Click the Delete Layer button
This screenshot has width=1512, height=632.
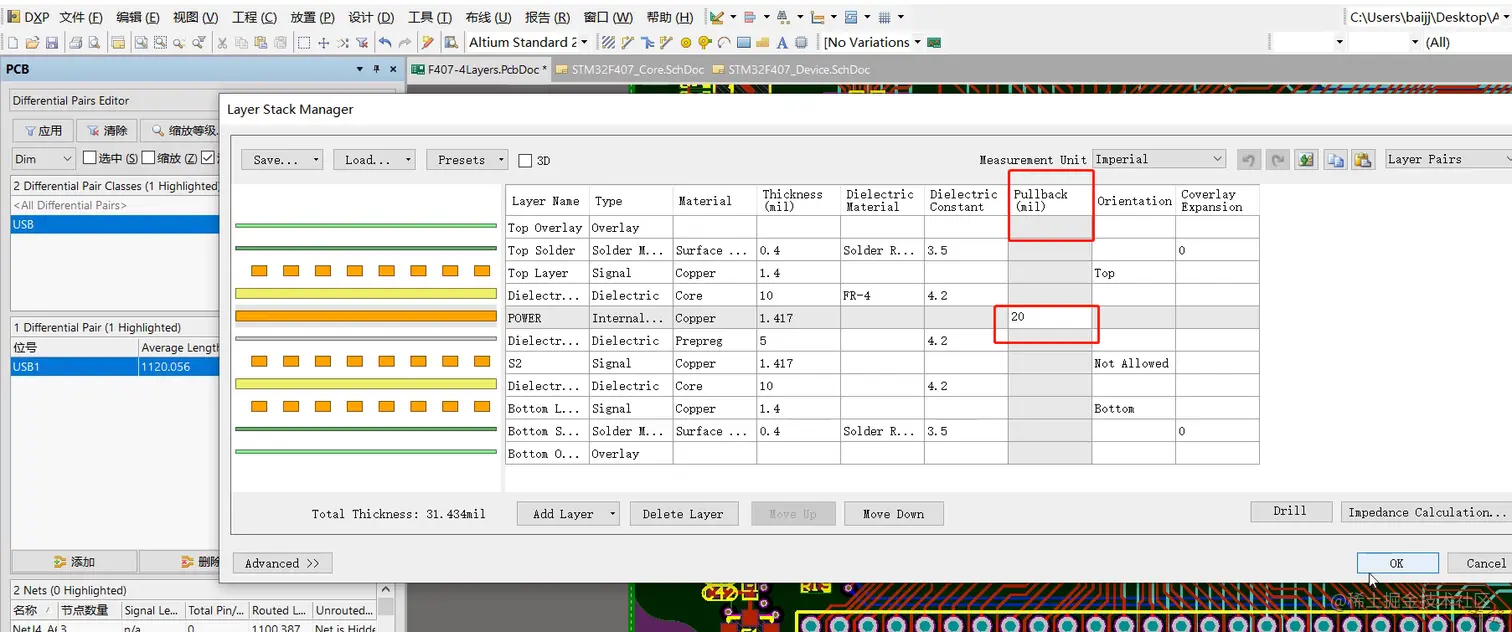click(683, 514)
